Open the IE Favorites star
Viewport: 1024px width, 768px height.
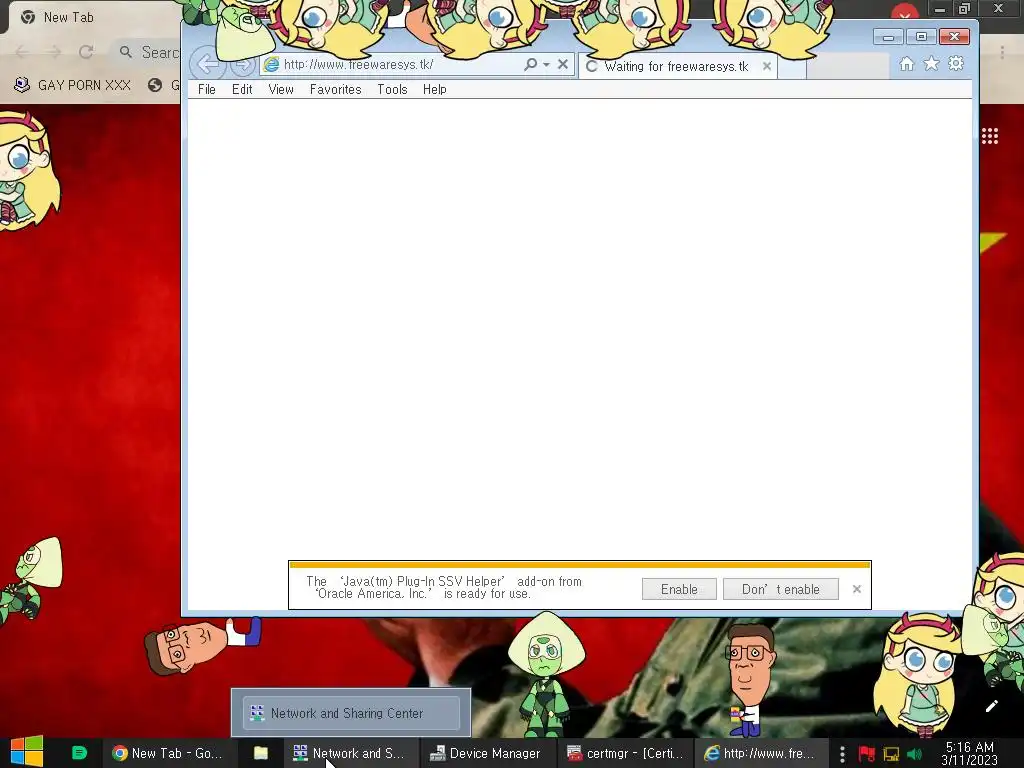coord(931,64)
